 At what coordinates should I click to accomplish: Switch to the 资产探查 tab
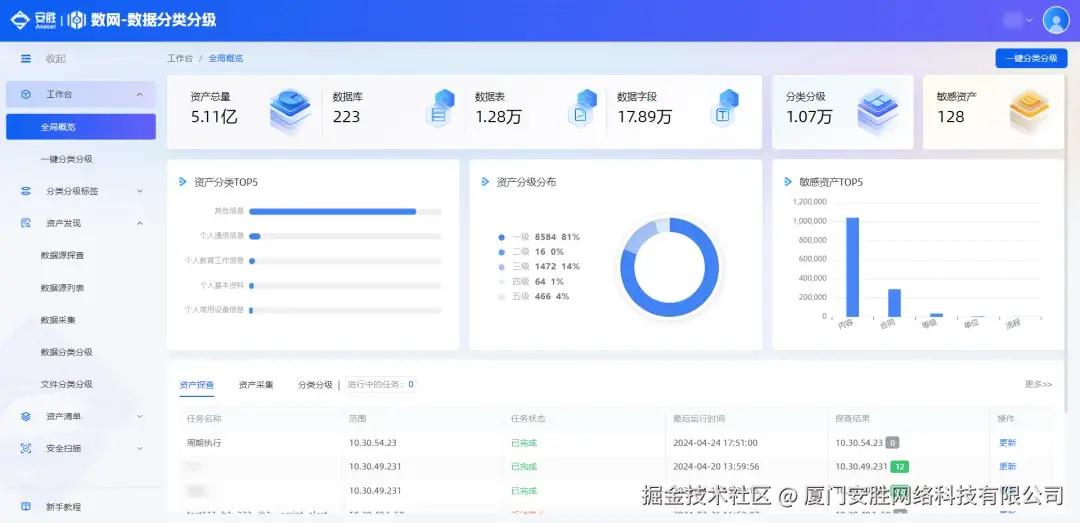click(x=196, y=384)
